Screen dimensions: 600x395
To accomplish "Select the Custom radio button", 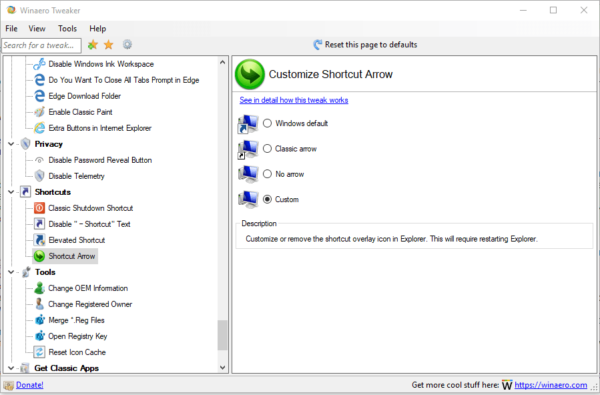I will tap(267, 199).
